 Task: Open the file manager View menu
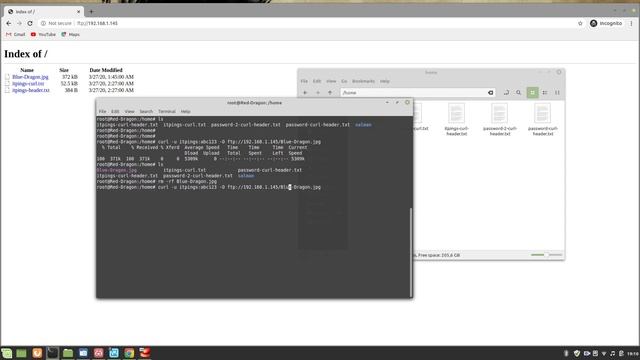pos(331,81)
